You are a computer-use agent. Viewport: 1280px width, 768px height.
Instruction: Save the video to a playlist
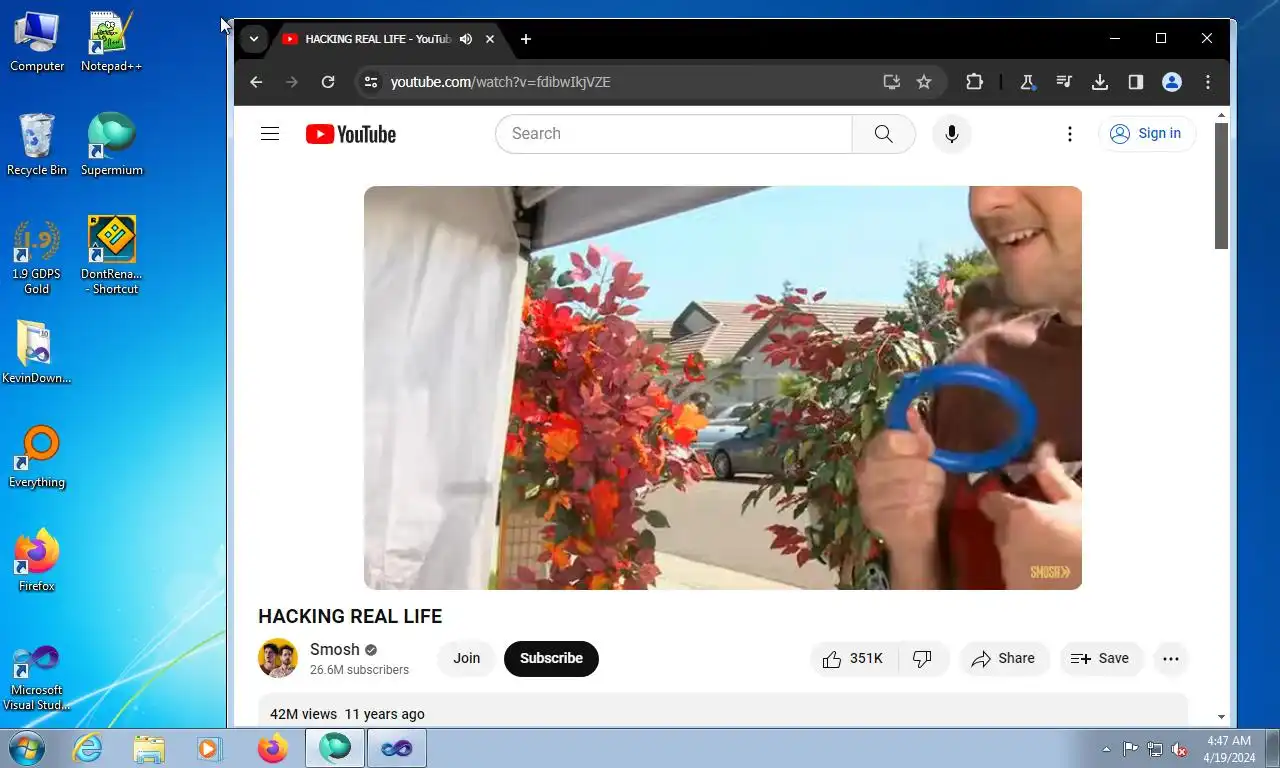pos(1101,659)
